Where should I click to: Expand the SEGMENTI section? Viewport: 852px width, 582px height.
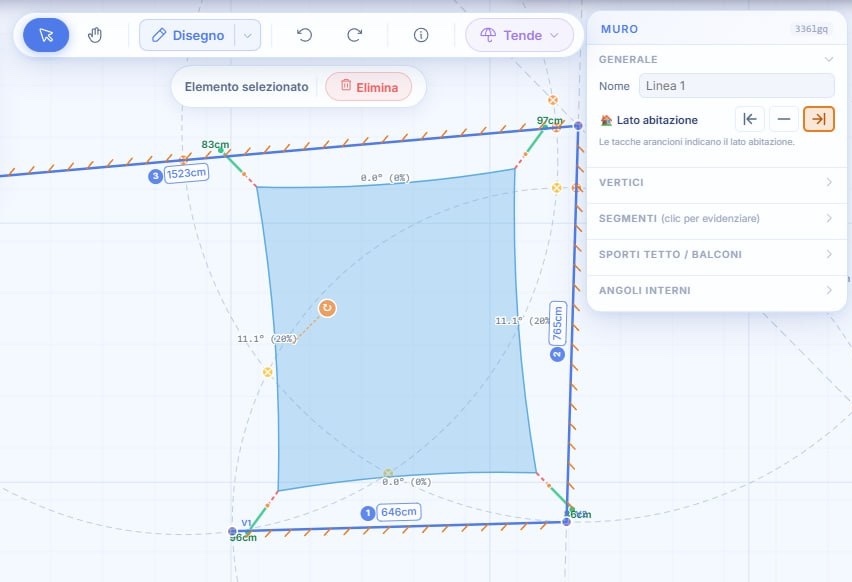pyautogui.click(x=716, y=218)
